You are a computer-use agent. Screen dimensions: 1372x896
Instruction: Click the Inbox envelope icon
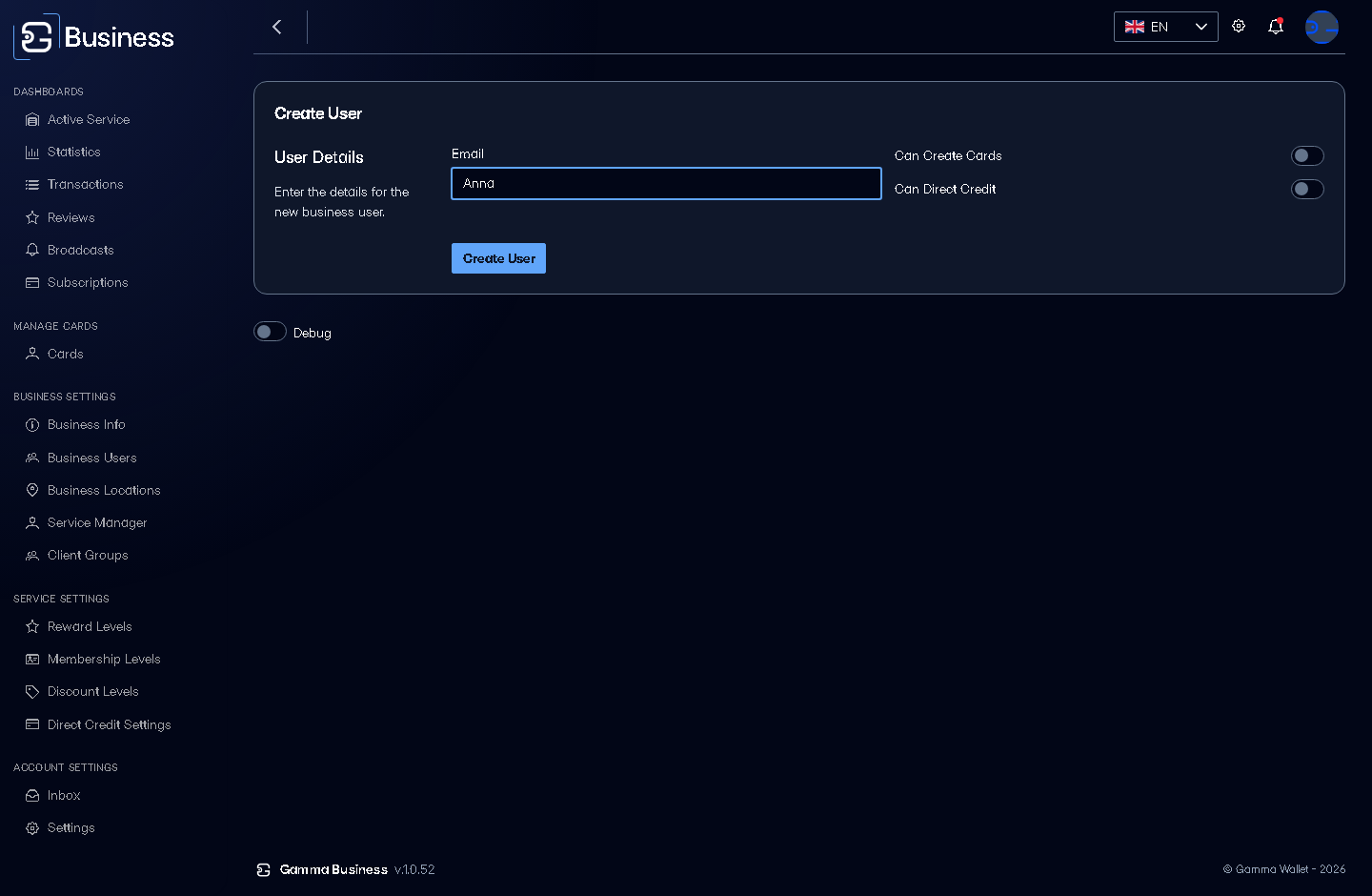[32, 796]
